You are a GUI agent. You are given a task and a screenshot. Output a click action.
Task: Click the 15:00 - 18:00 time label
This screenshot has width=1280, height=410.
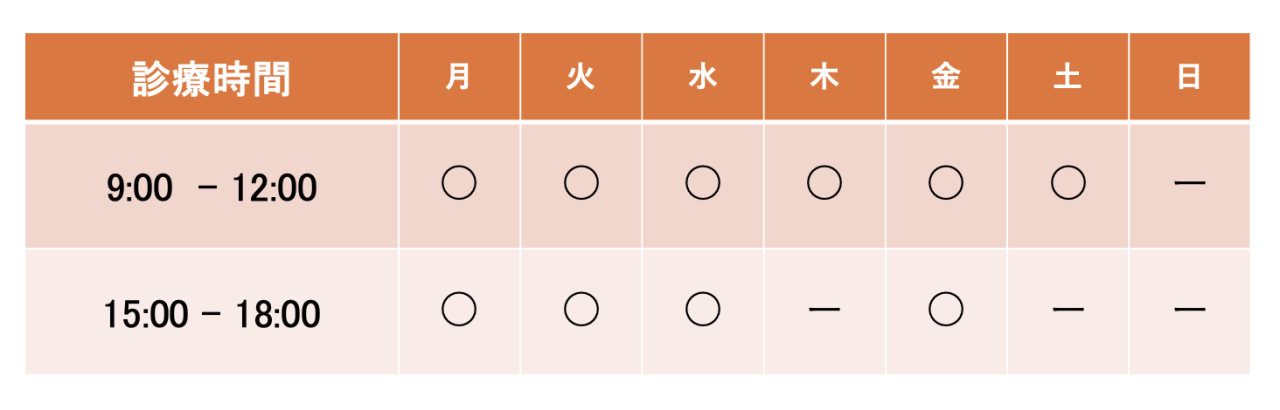click(211, 314)
